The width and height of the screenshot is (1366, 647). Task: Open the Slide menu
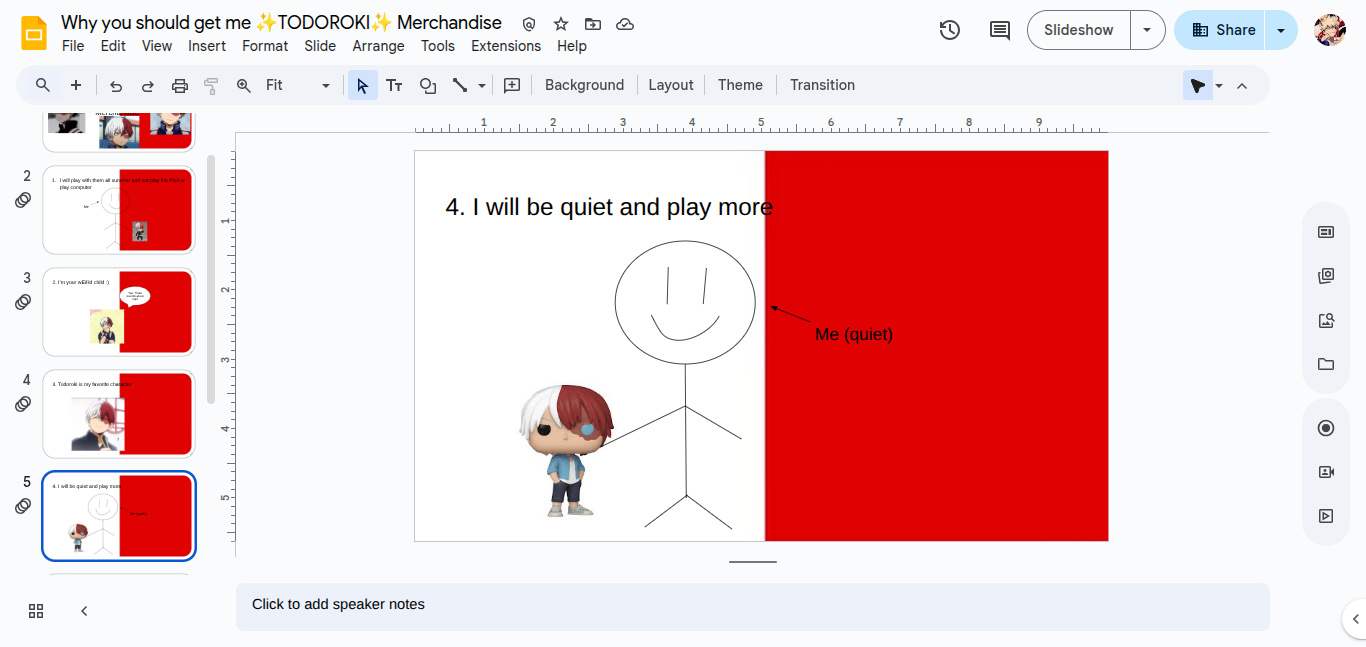pyautogui.click(x=320, y=46)
